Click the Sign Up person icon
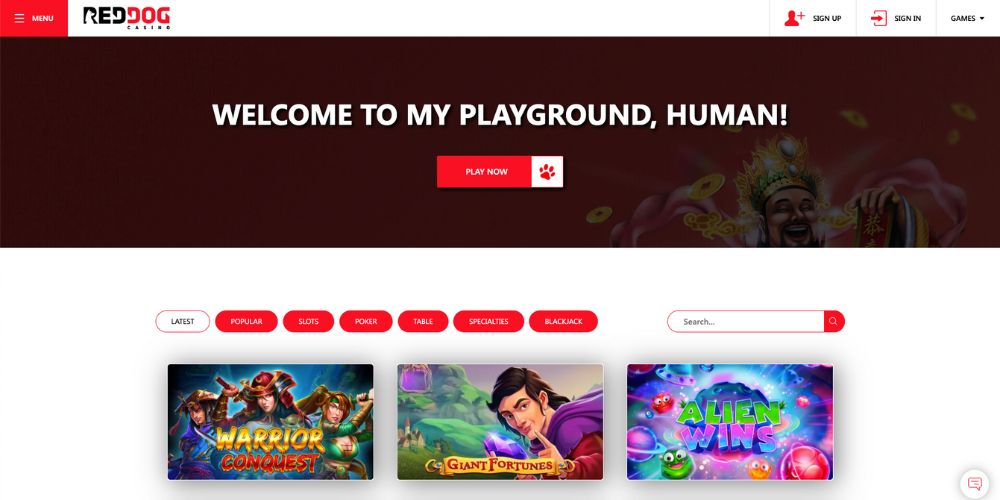The width and height of the screenshot is (1000, 500). [x=794, y=18]
